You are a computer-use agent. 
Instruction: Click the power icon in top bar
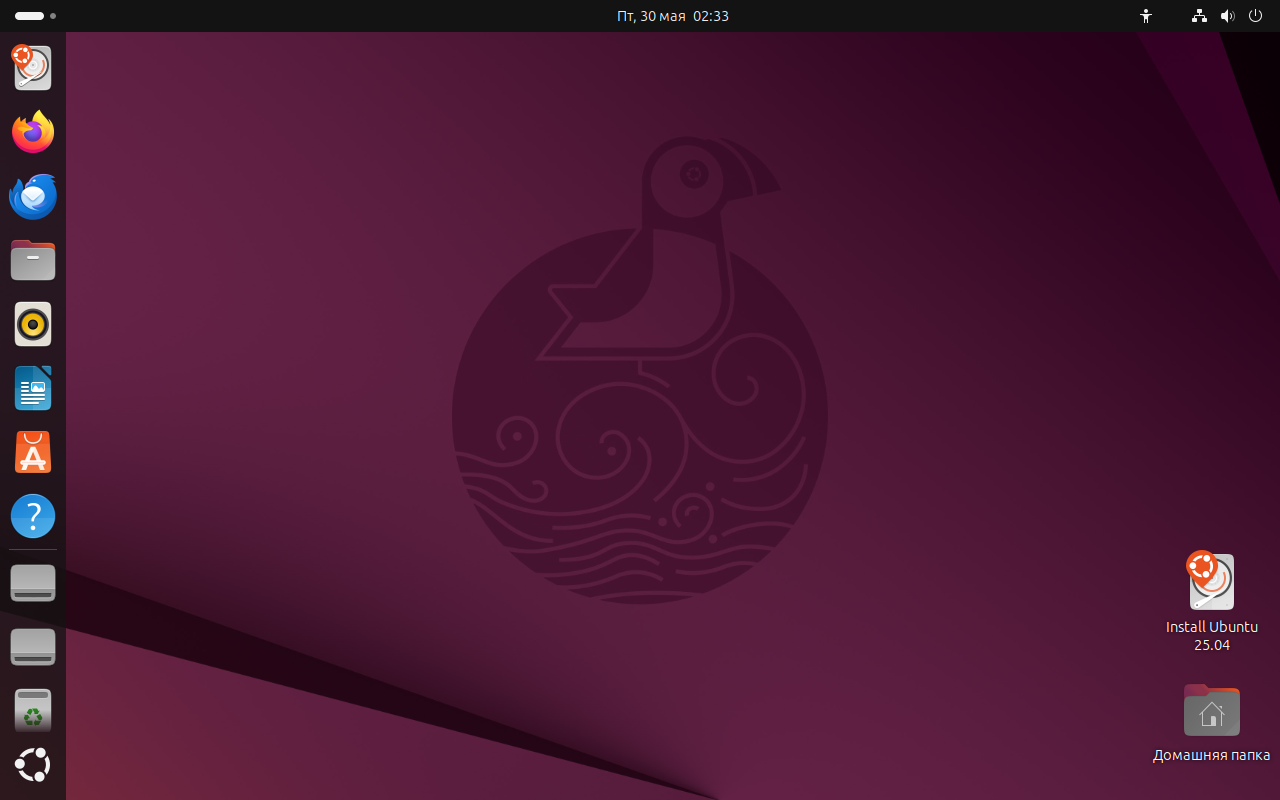(1255, 16)
